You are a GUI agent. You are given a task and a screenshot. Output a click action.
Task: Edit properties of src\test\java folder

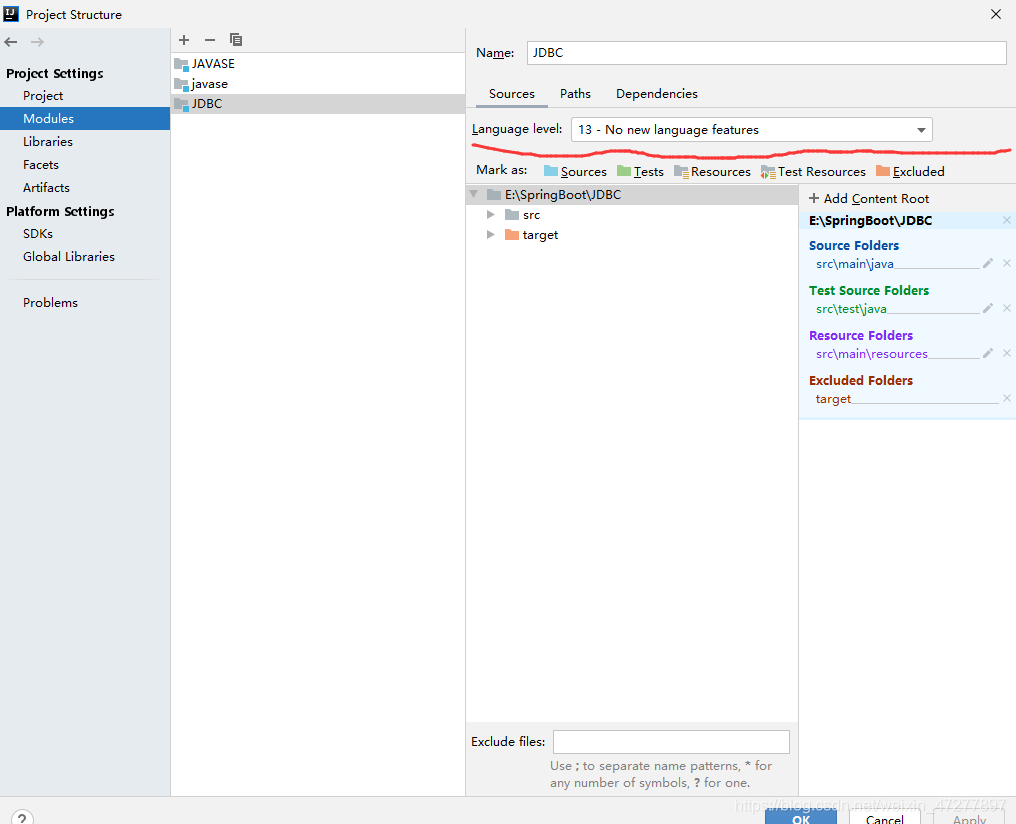click(x=987, y=308)
